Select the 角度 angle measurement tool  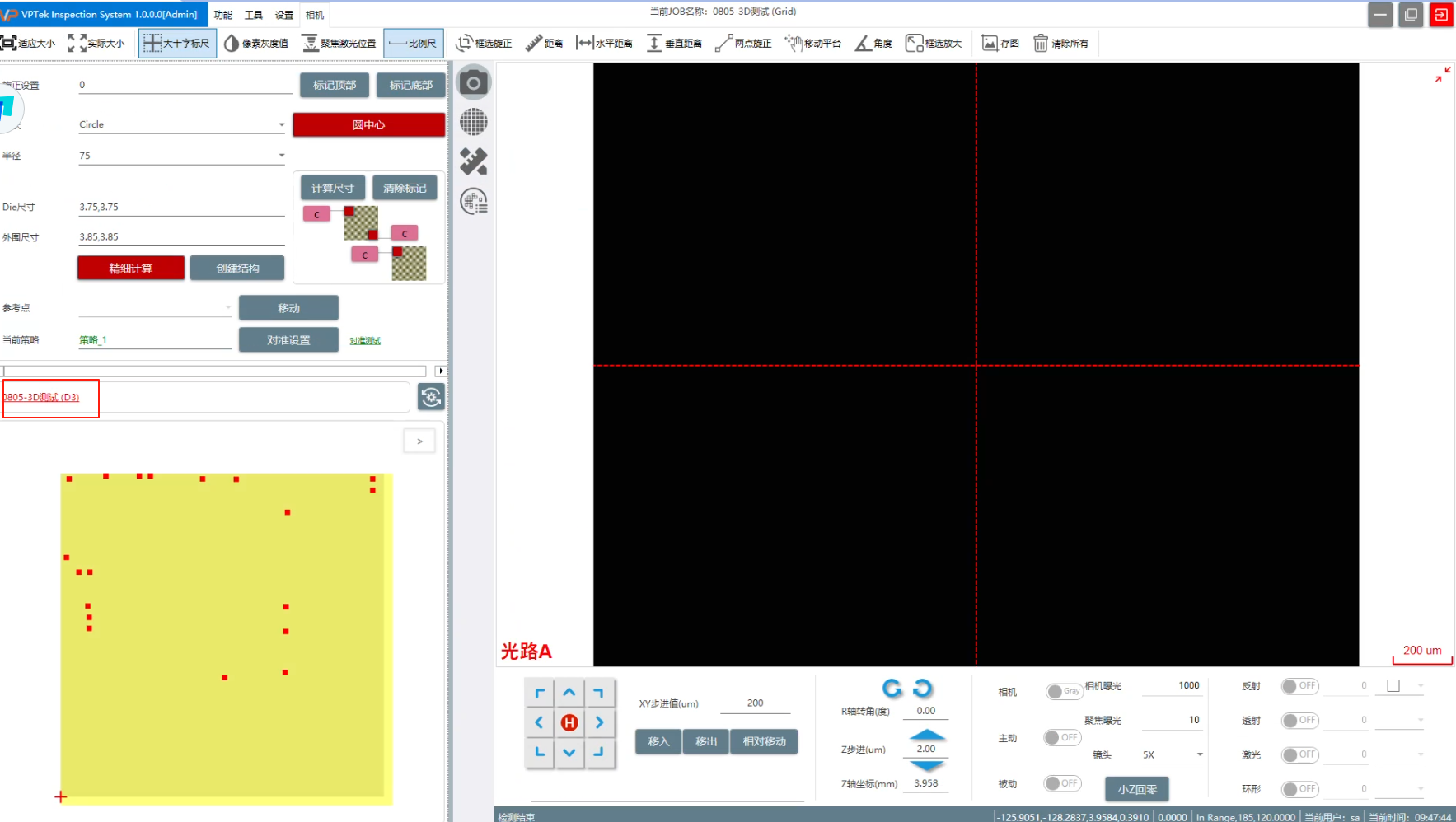pos(873,44)
